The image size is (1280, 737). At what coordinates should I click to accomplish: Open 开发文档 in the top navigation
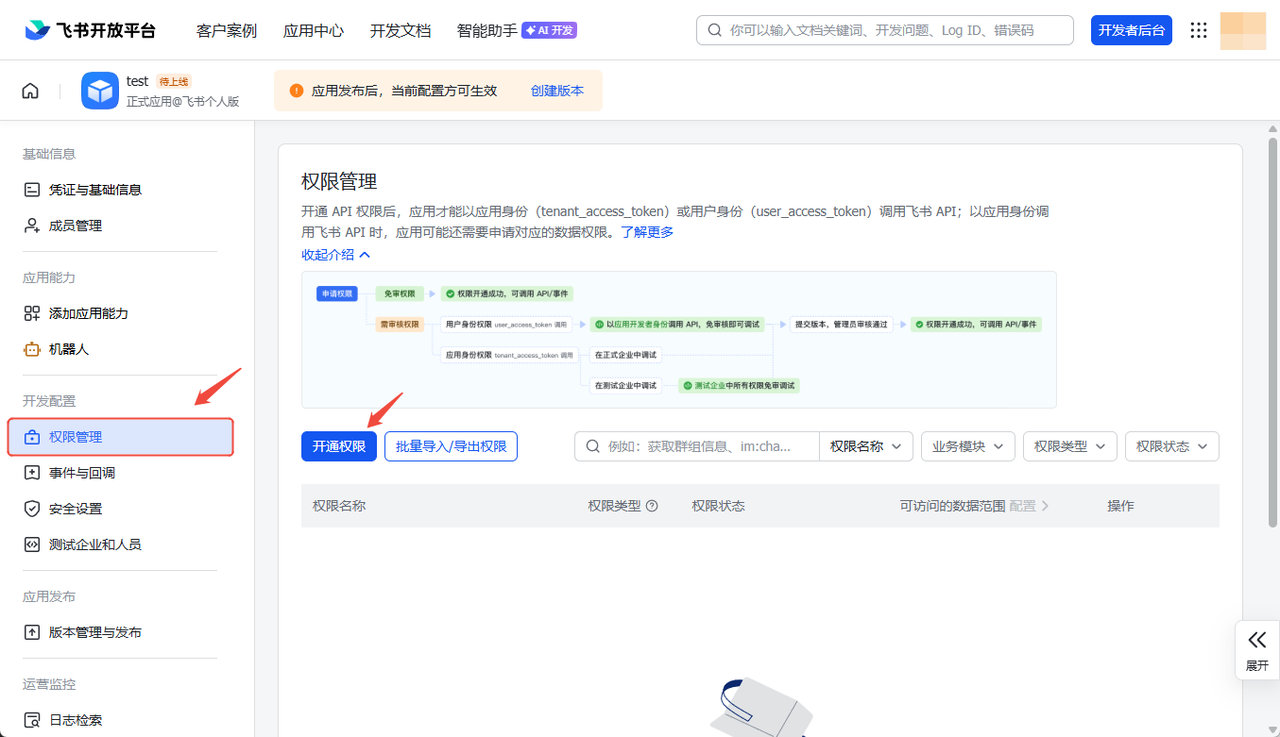click(400, 30)
